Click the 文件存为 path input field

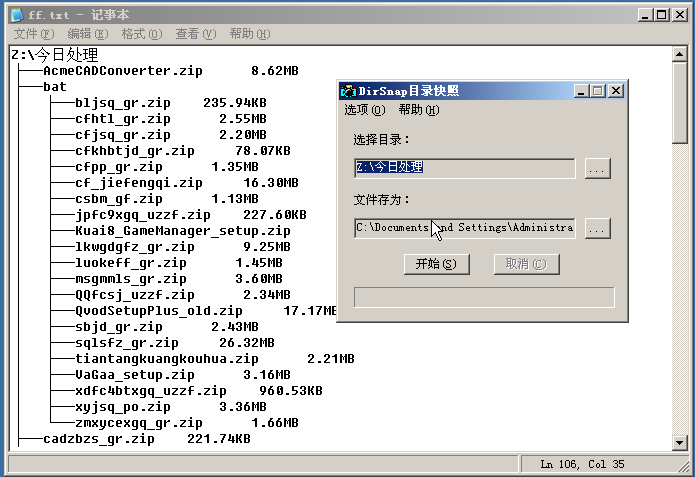tap(465, 228)
